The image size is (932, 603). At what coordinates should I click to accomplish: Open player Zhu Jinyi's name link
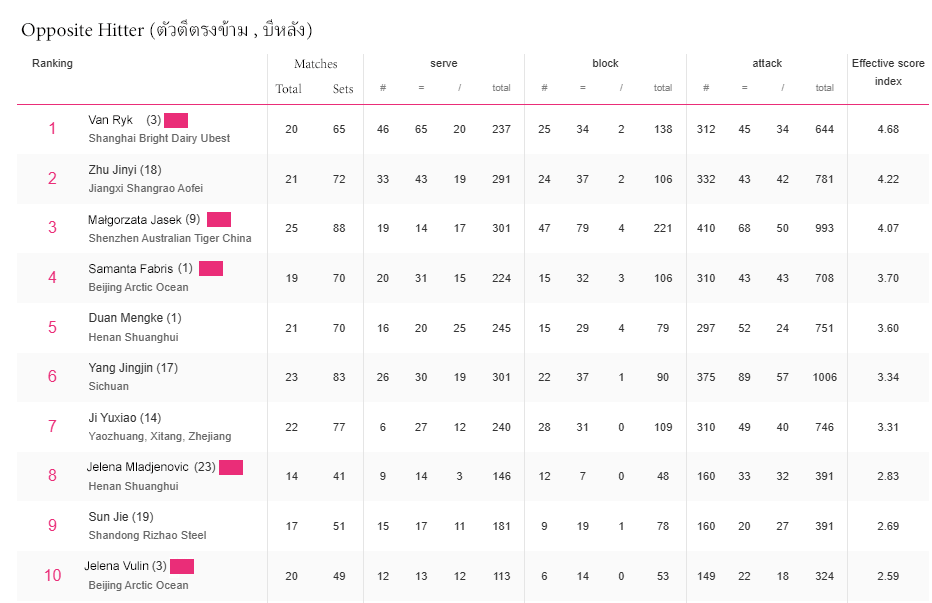(124, 170)
